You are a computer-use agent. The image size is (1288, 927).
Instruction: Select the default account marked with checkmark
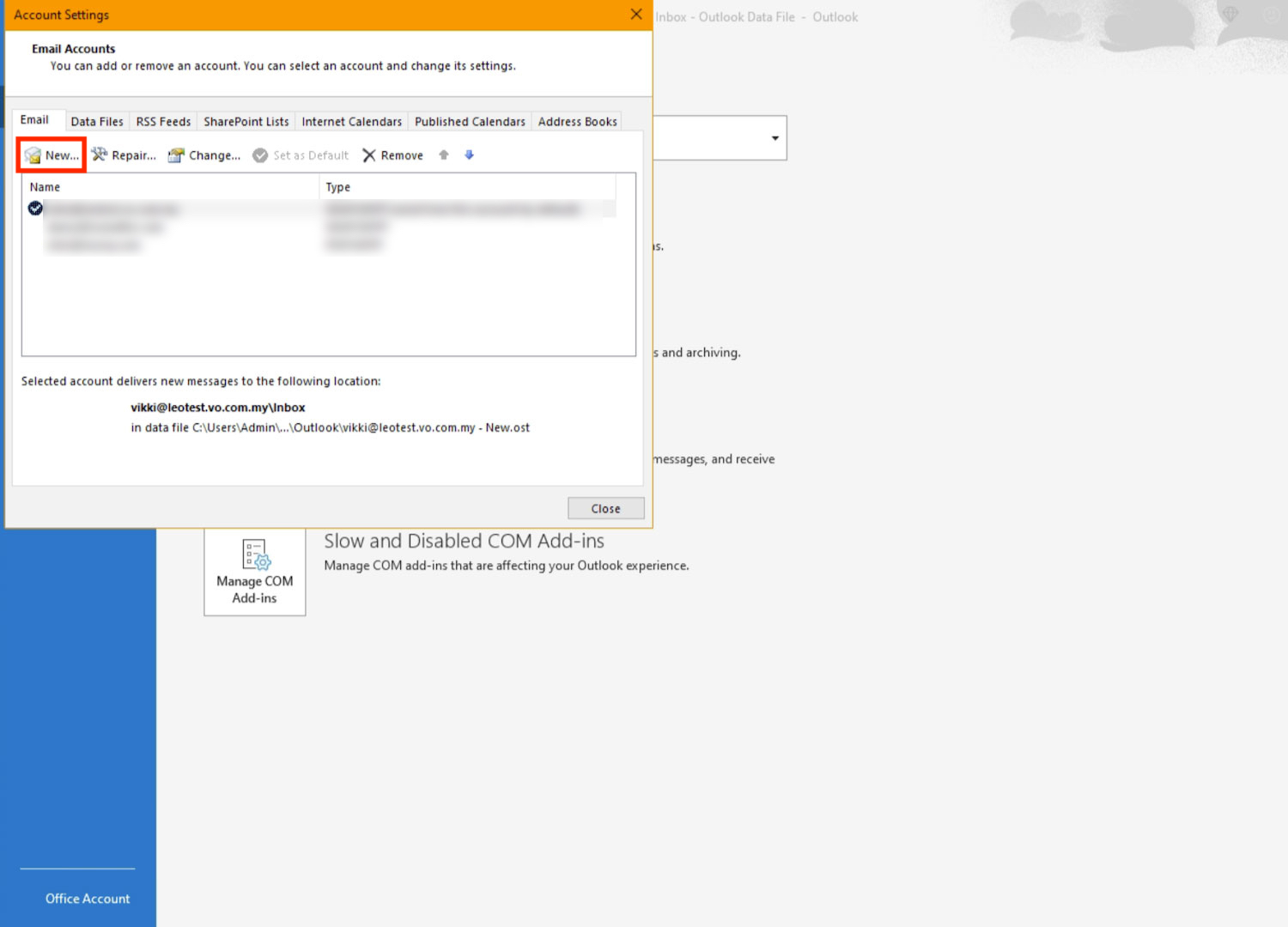coord(35,209)
